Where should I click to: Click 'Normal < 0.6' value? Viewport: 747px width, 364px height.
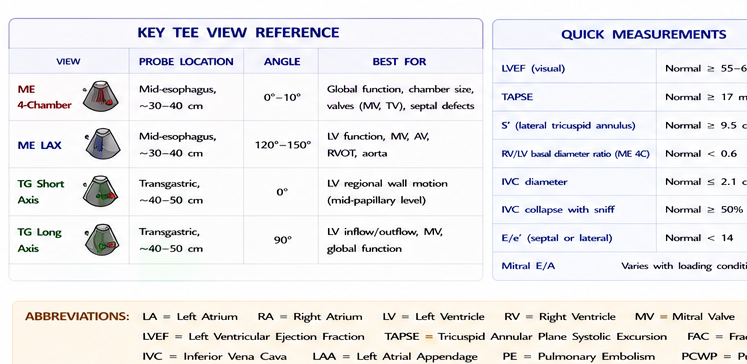tap(701, 154)
